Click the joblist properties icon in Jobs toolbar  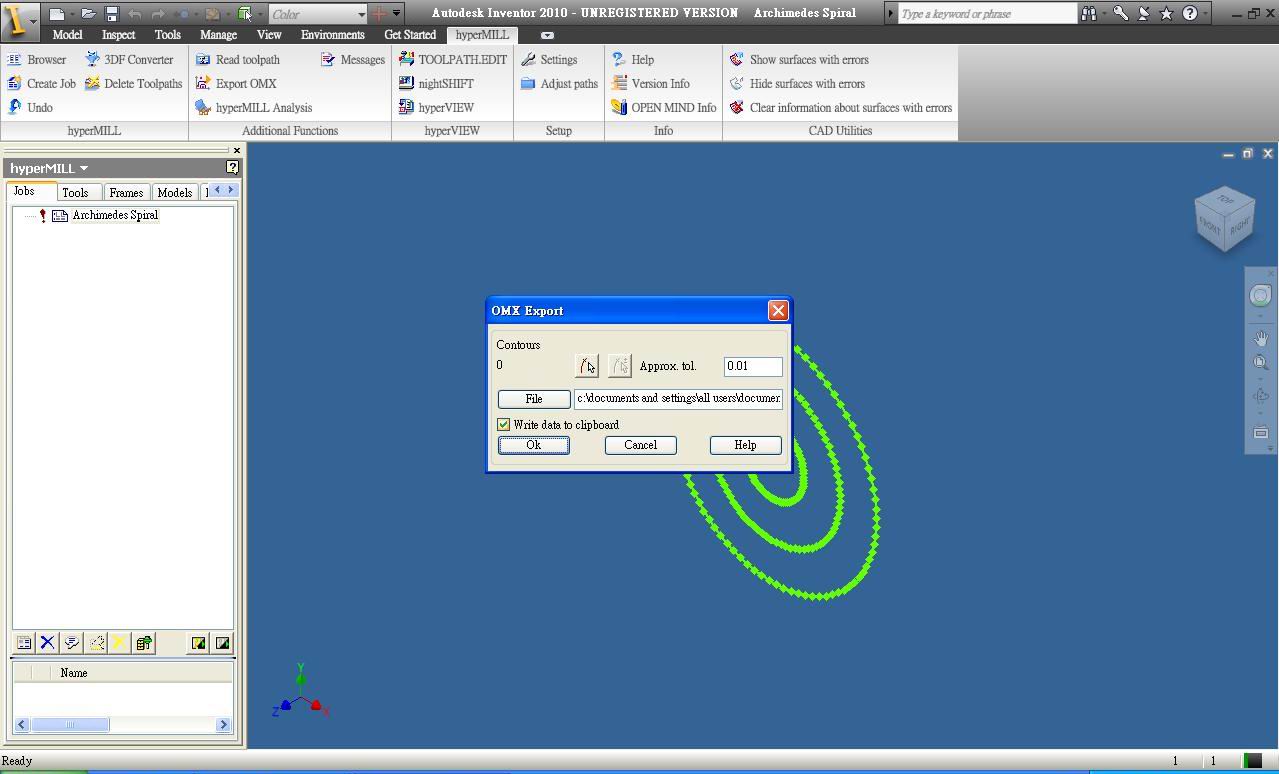[24, 643]
